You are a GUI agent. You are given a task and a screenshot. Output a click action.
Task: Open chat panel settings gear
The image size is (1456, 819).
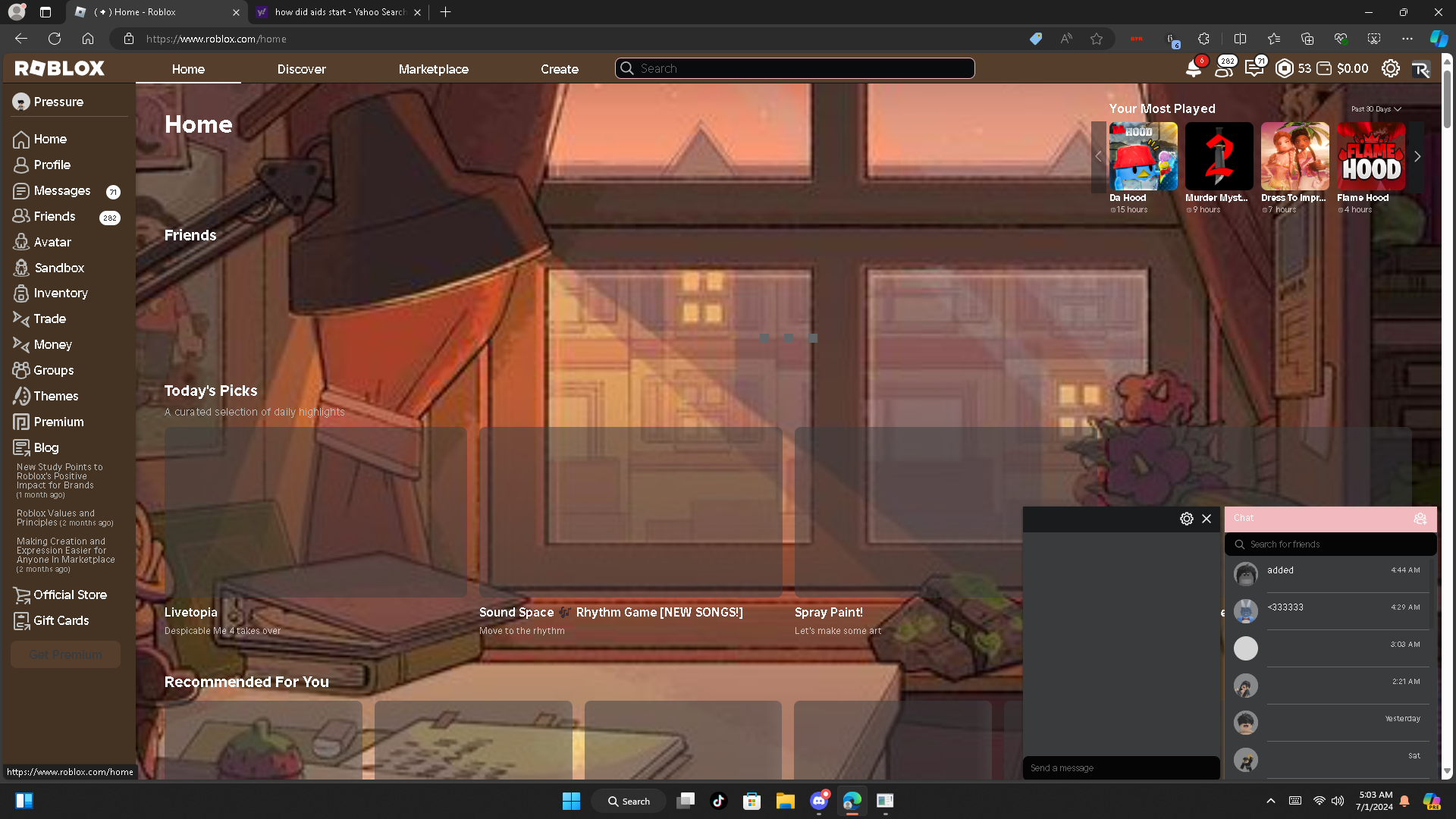[1186, 519]
